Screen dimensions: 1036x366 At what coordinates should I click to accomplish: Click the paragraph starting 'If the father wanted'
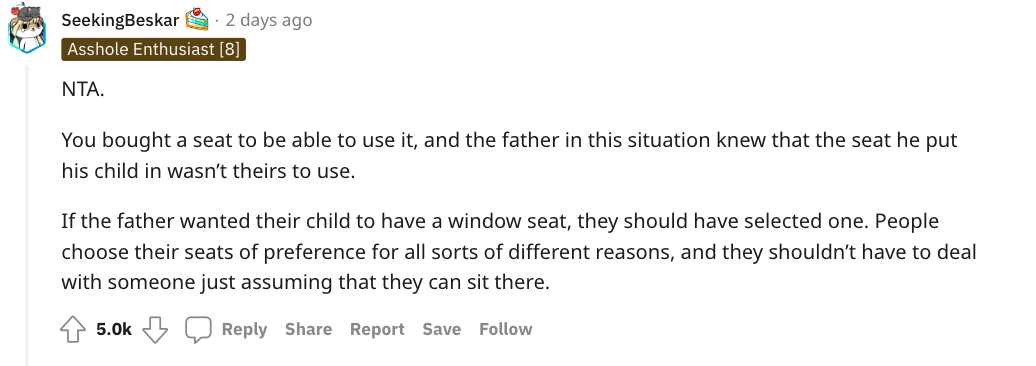pyautogui.click(x=519, y=252)
